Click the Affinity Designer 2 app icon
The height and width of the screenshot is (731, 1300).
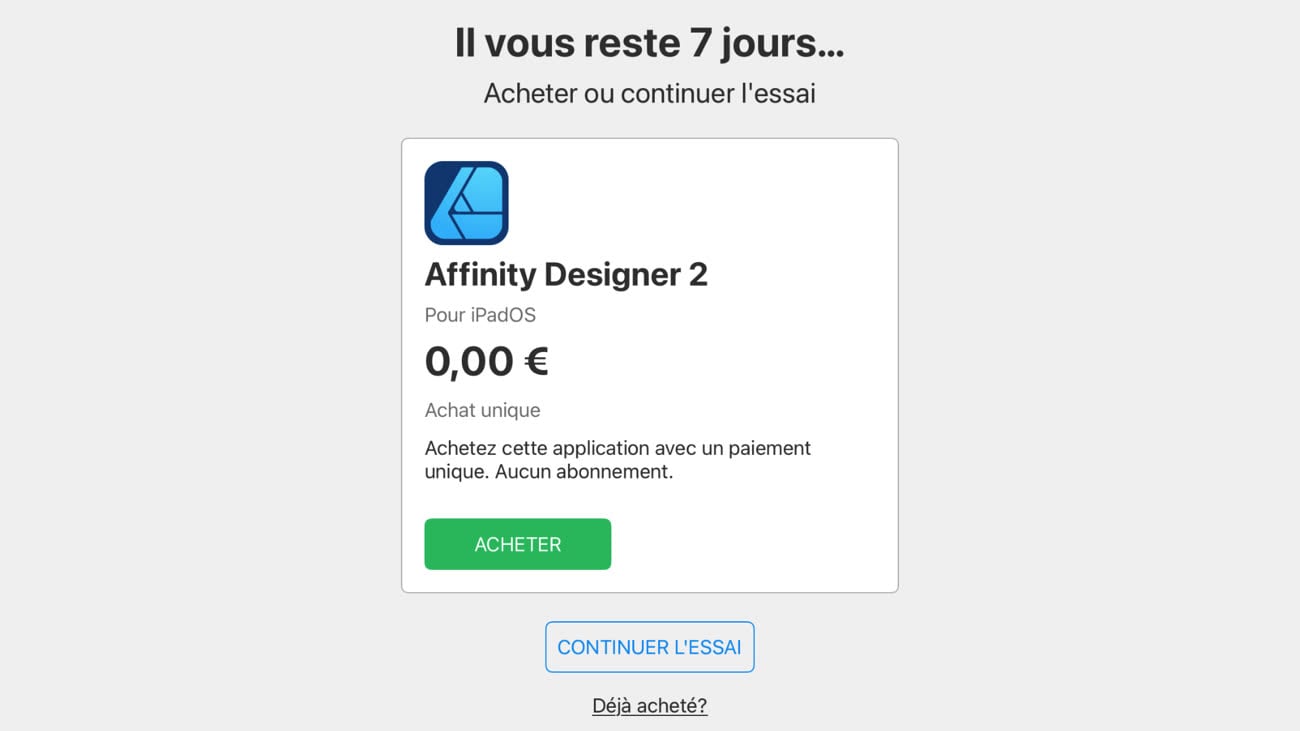tap(466, 203)
